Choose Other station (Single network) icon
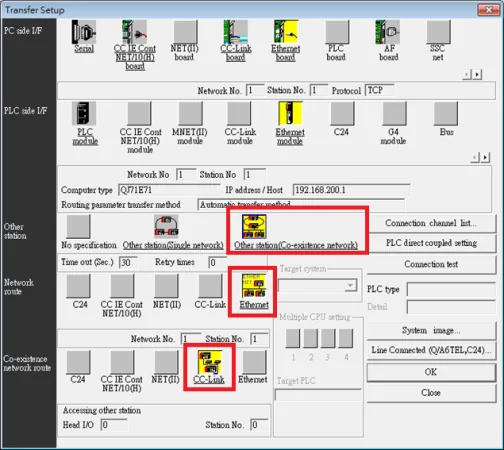Viewport: 504px width, 450px height. (x=166, y=227)
